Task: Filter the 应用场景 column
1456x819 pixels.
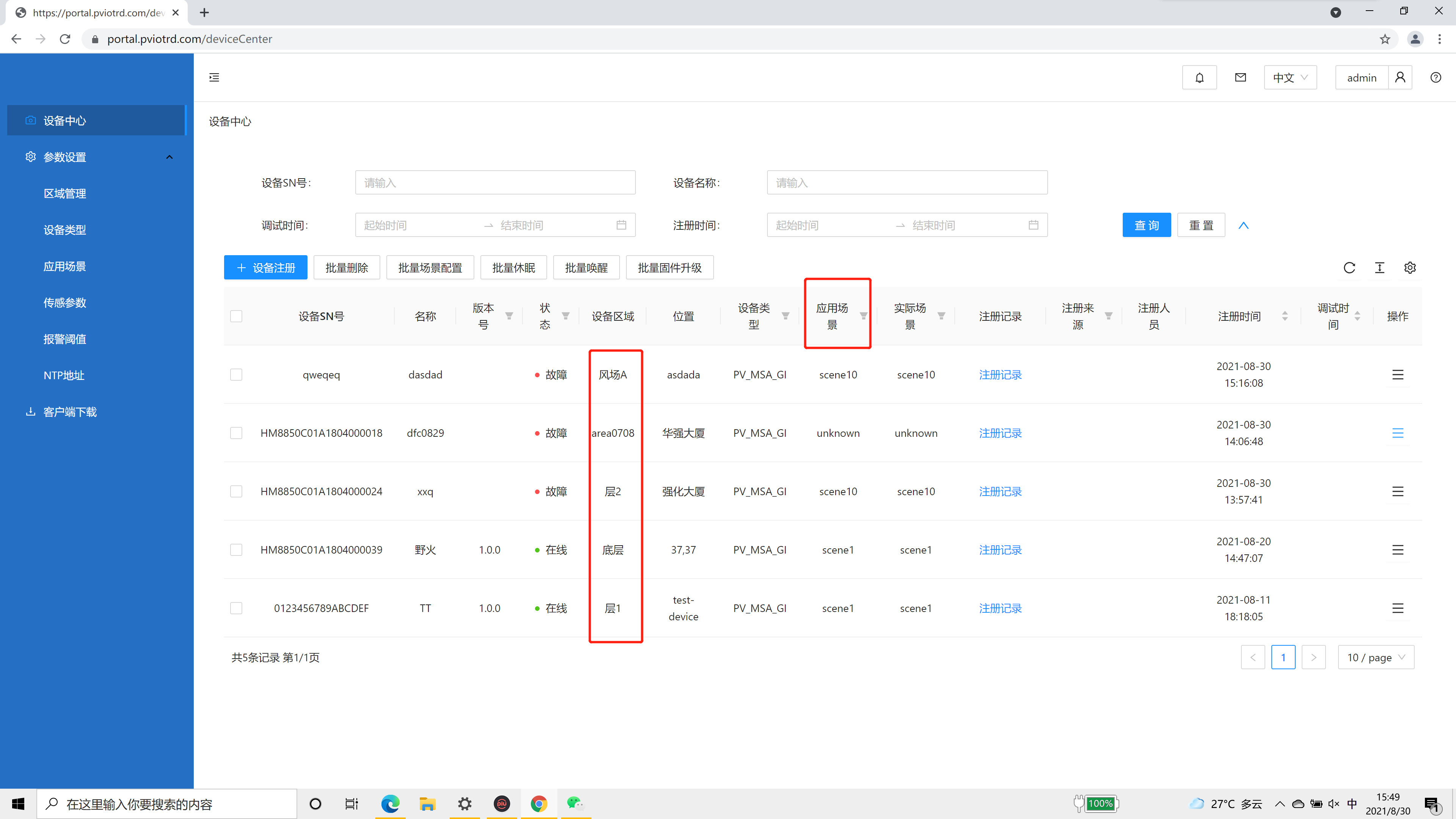Action: [863, 316]
